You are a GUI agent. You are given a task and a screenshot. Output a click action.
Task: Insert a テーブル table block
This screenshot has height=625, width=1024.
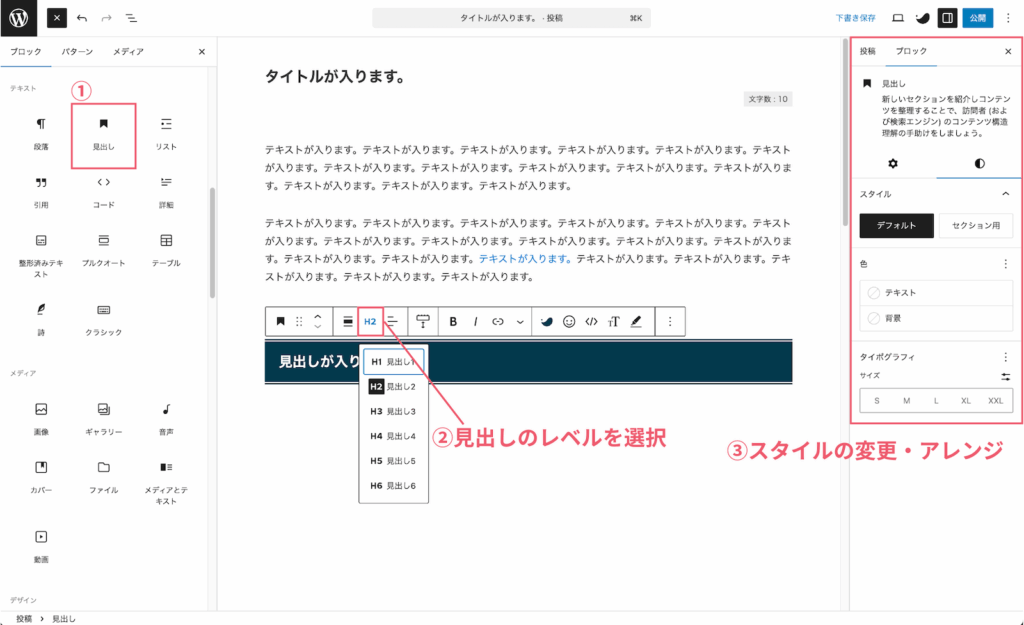(166, 250)
